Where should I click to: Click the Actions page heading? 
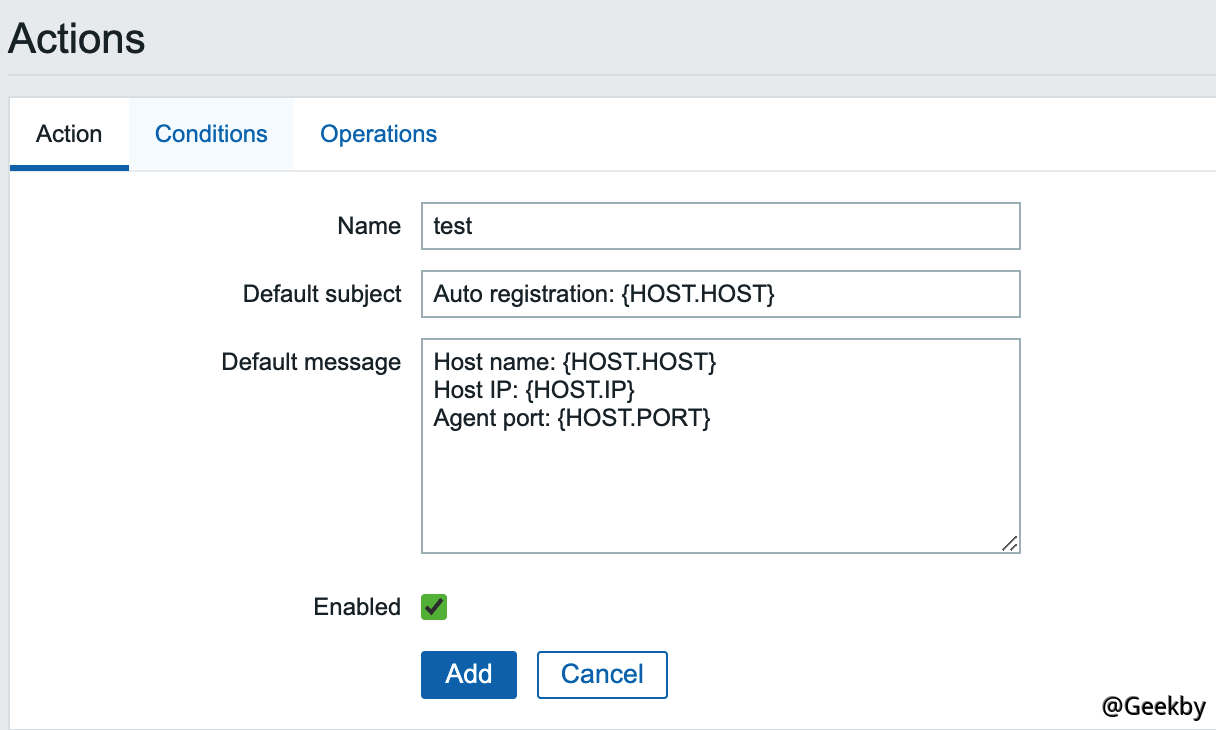[77, 39]
